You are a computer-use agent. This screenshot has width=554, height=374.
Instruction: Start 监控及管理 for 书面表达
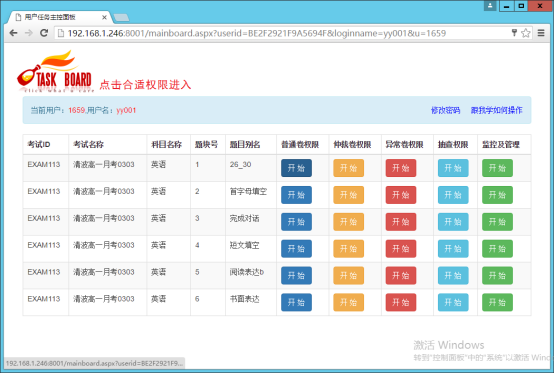[x=497, y=302]
